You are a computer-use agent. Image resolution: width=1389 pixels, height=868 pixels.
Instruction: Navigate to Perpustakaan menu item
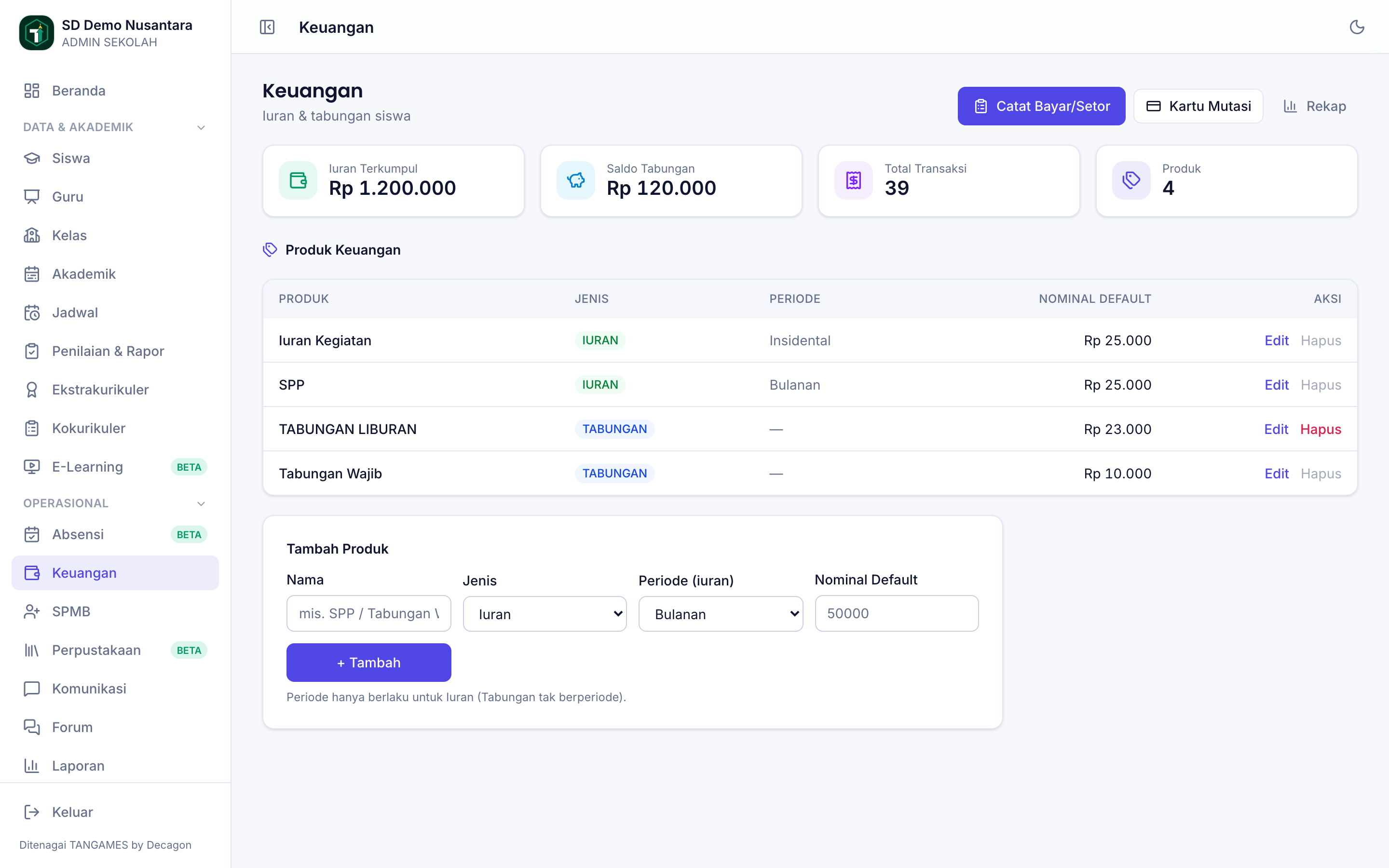tap(115, 650)
